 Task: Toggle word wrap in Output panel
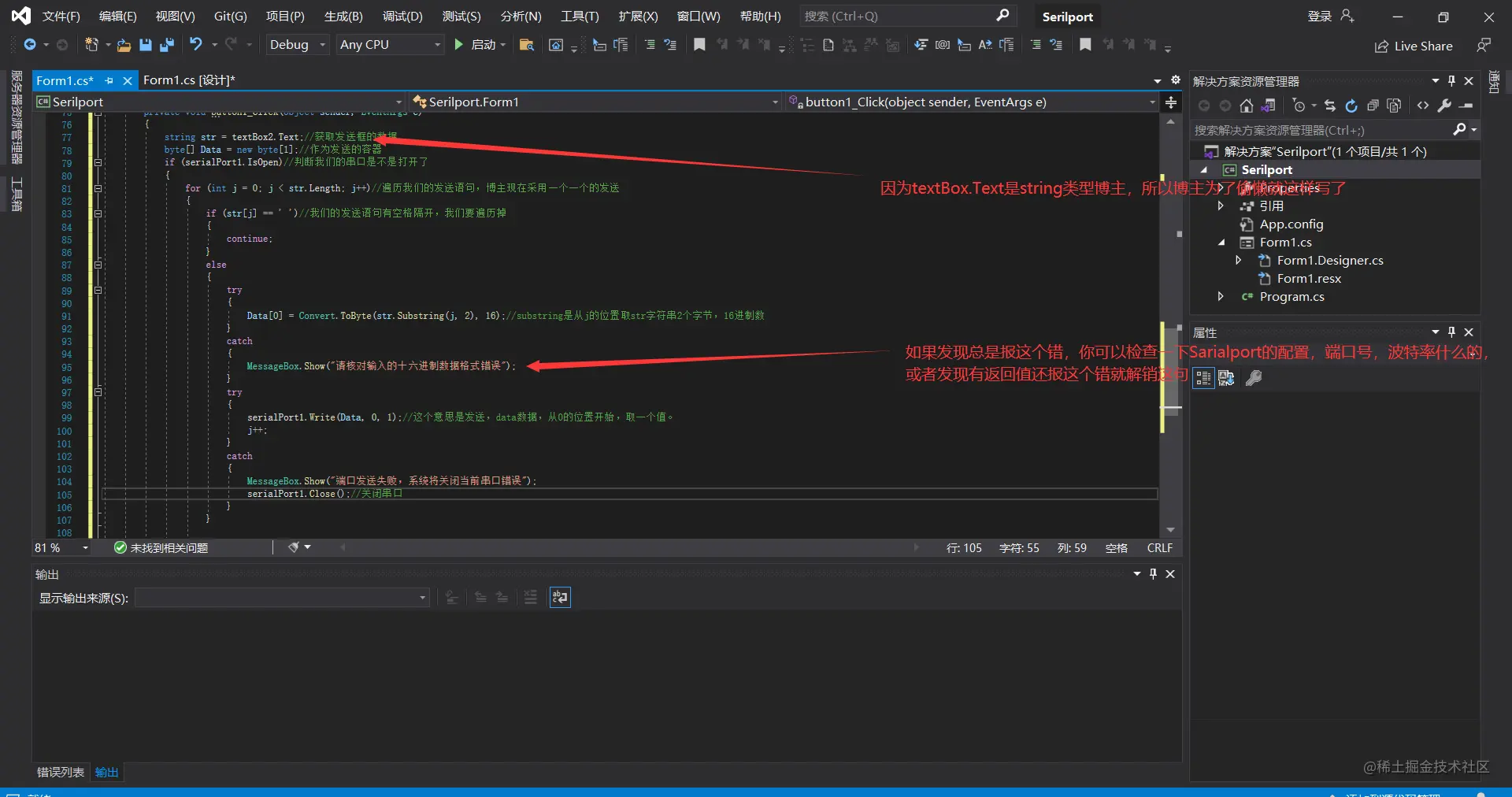tap(560, 598)
